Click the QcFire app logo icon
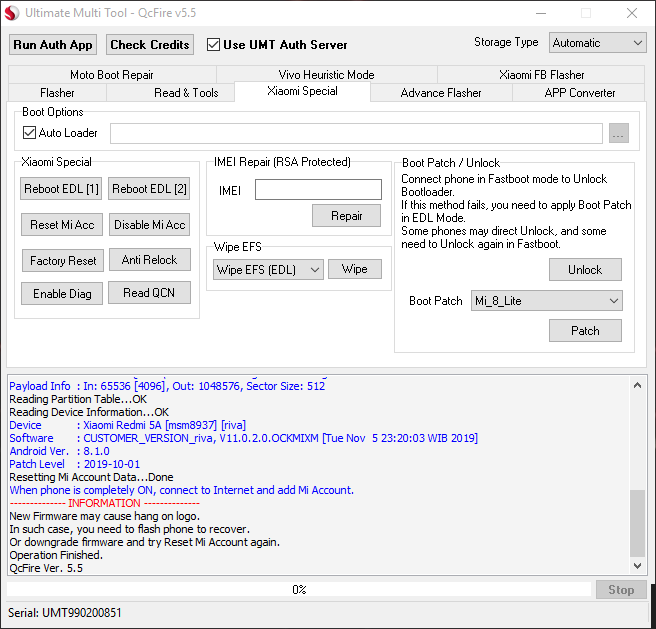656x629 pixels. tap(12, 13)
